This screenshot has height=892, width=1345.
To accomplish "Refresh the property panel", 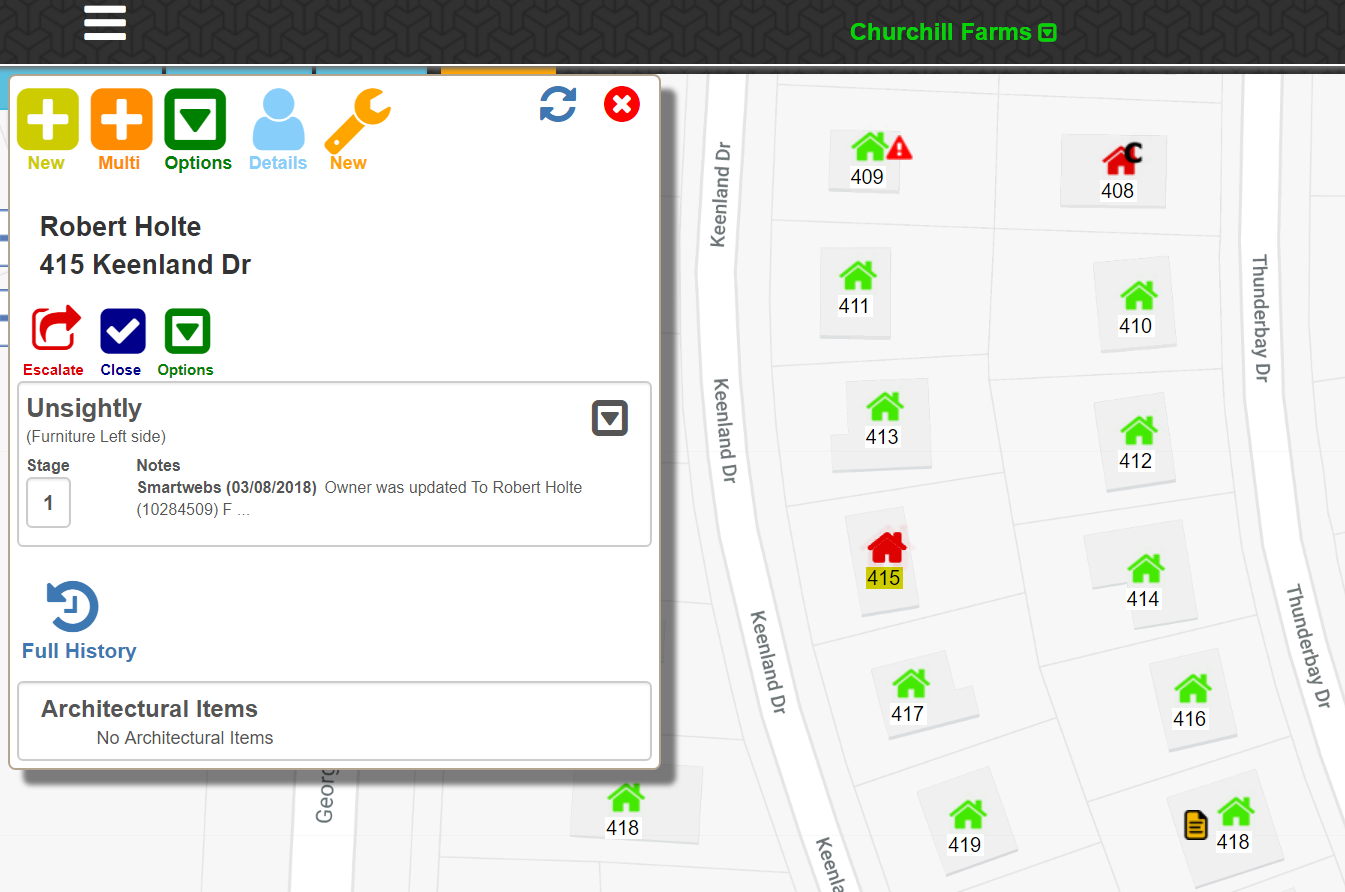I will (x=557, y=105).
